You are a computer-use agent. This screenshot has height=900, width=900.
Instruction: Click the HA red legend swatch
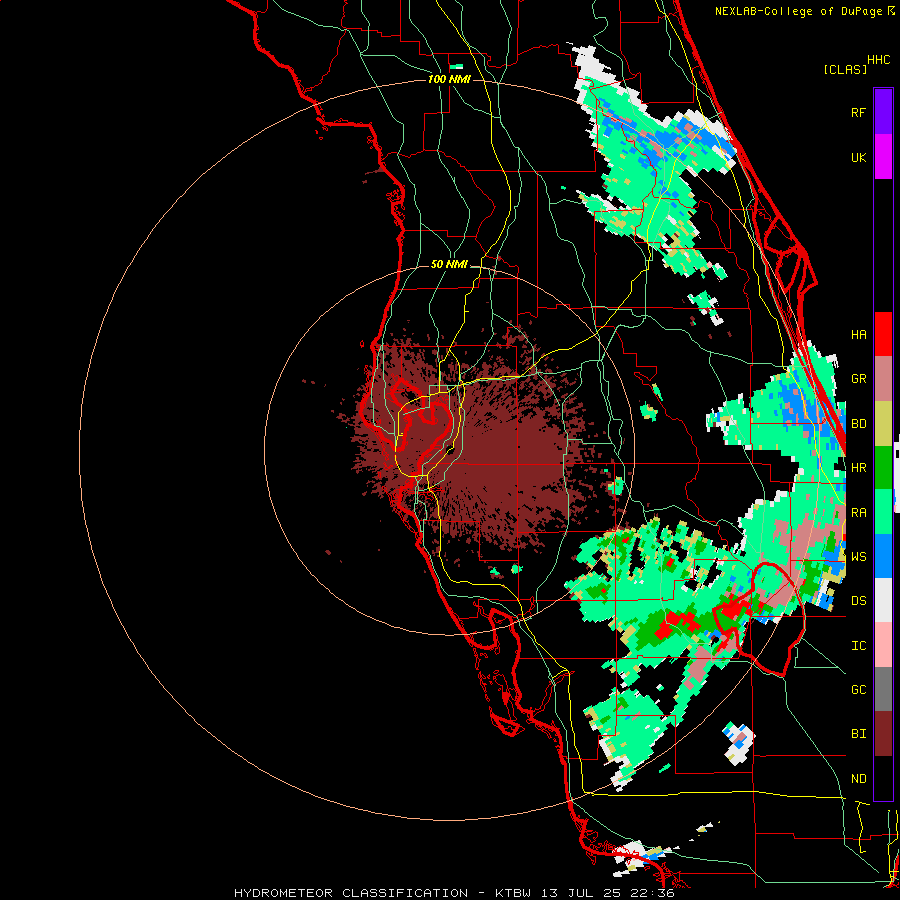coord(883,334)
